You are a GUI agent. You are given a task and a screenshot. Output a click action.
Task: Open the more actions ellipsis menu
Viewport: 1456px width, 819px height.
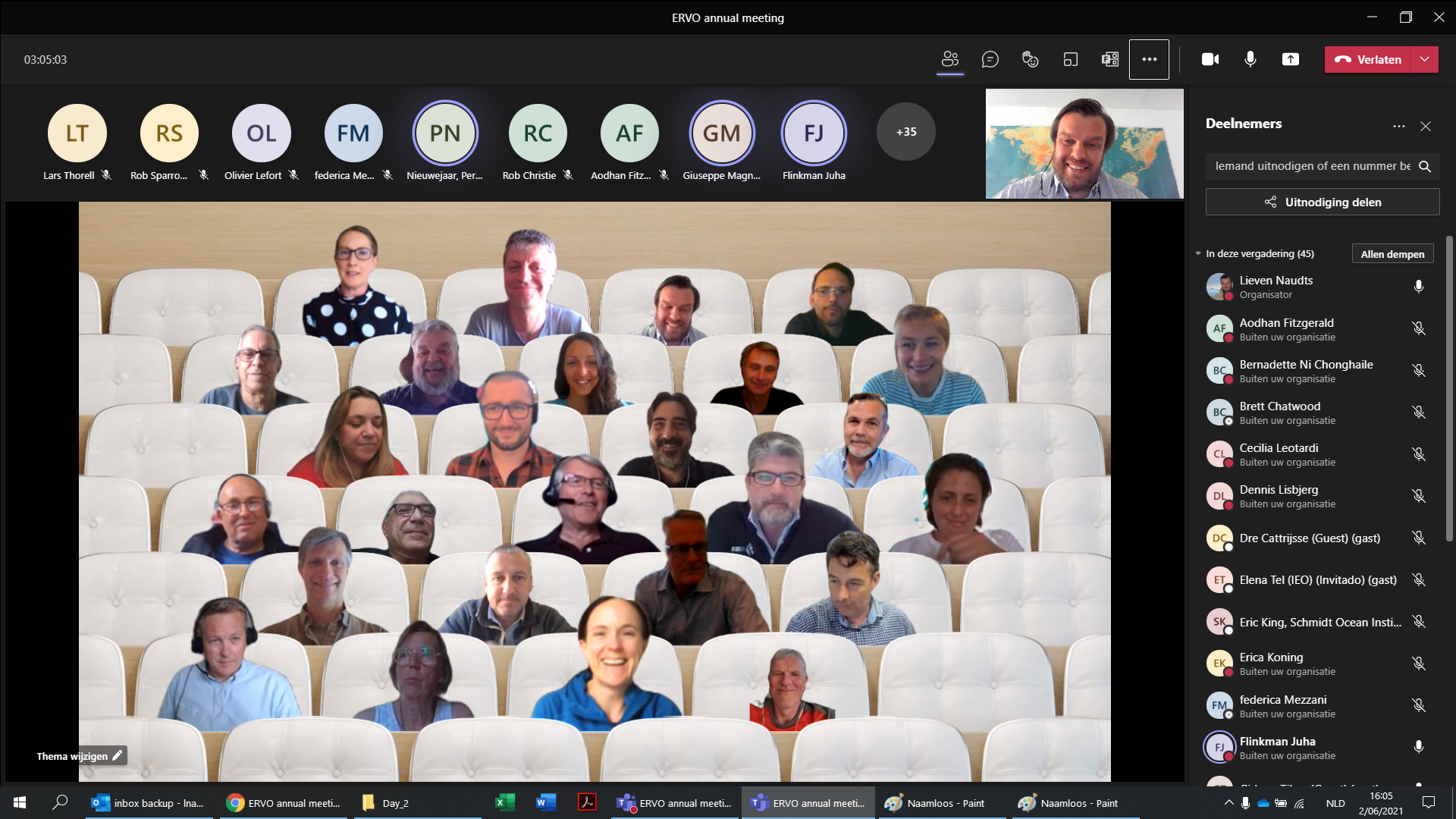(x=1149, y=59)
